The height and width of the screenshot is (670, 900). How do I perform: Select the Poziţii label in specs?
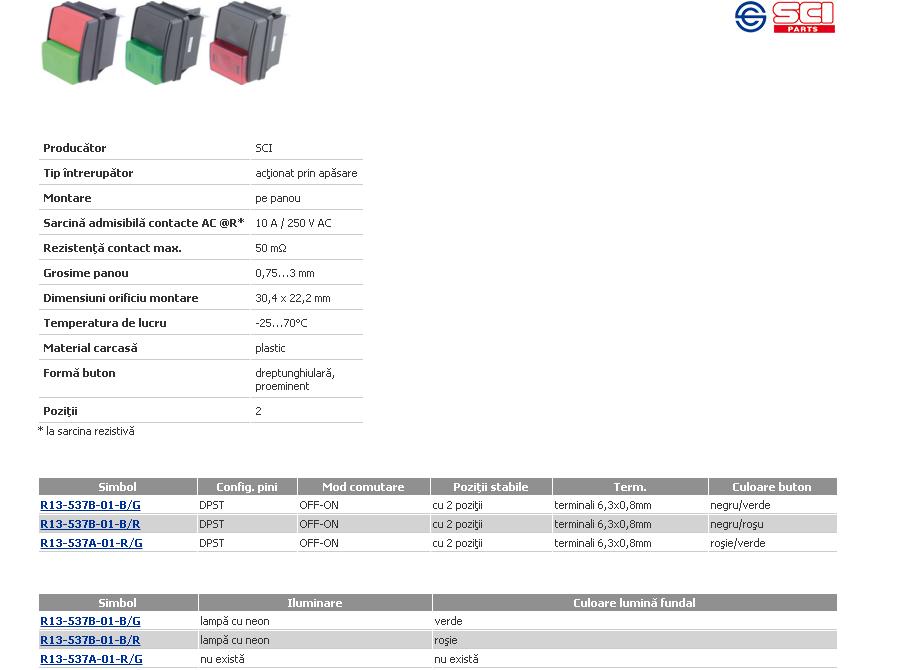60,411
